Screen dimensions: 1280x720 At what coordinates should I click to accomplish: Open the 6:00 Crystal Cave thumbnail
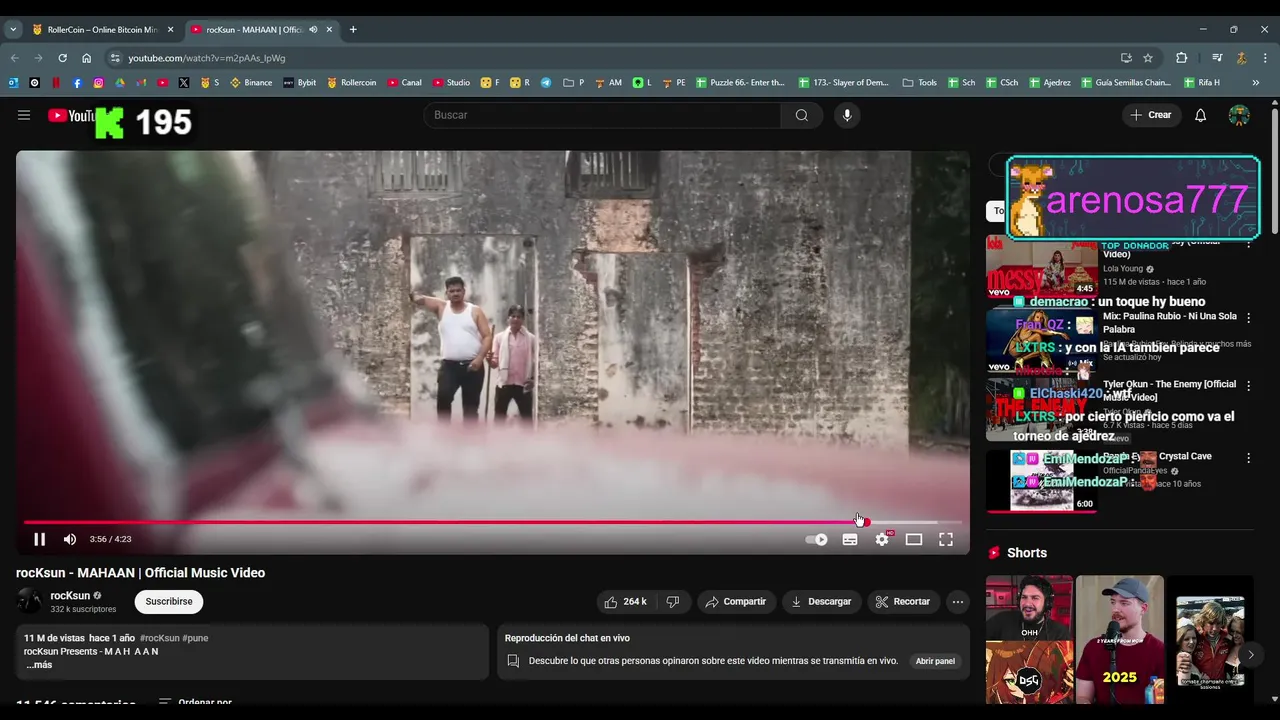click(1041, 480)
